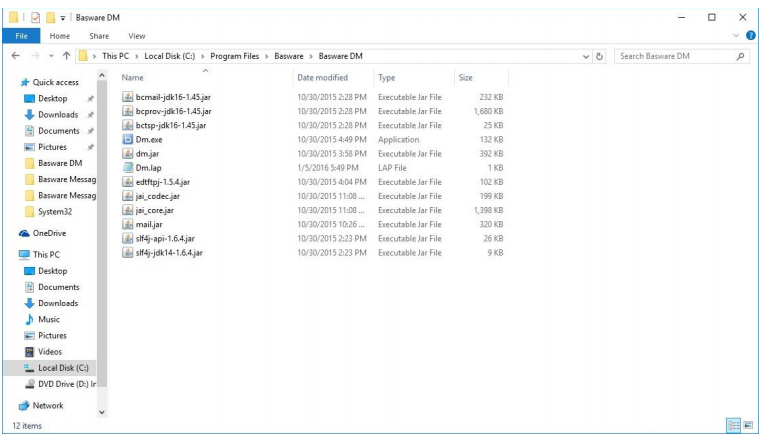Select the jai_core.jar file icon
Screen dimensions: 763x436
click(127, 210)
